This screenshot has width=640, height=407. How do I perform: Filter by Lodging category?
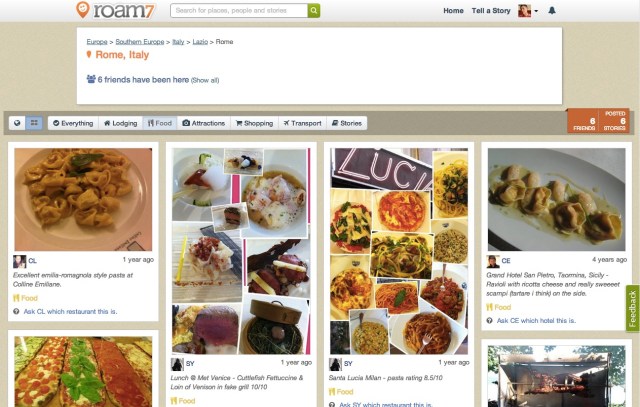click(120, 123)
